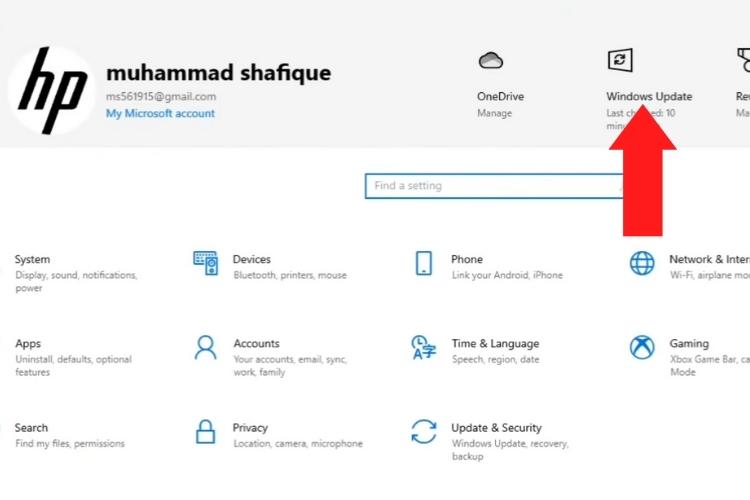Image resolution: width=750 pixels, height=500 pixels.
Task: Open the My Microsoft account link
Action: (x=160, y=113)
